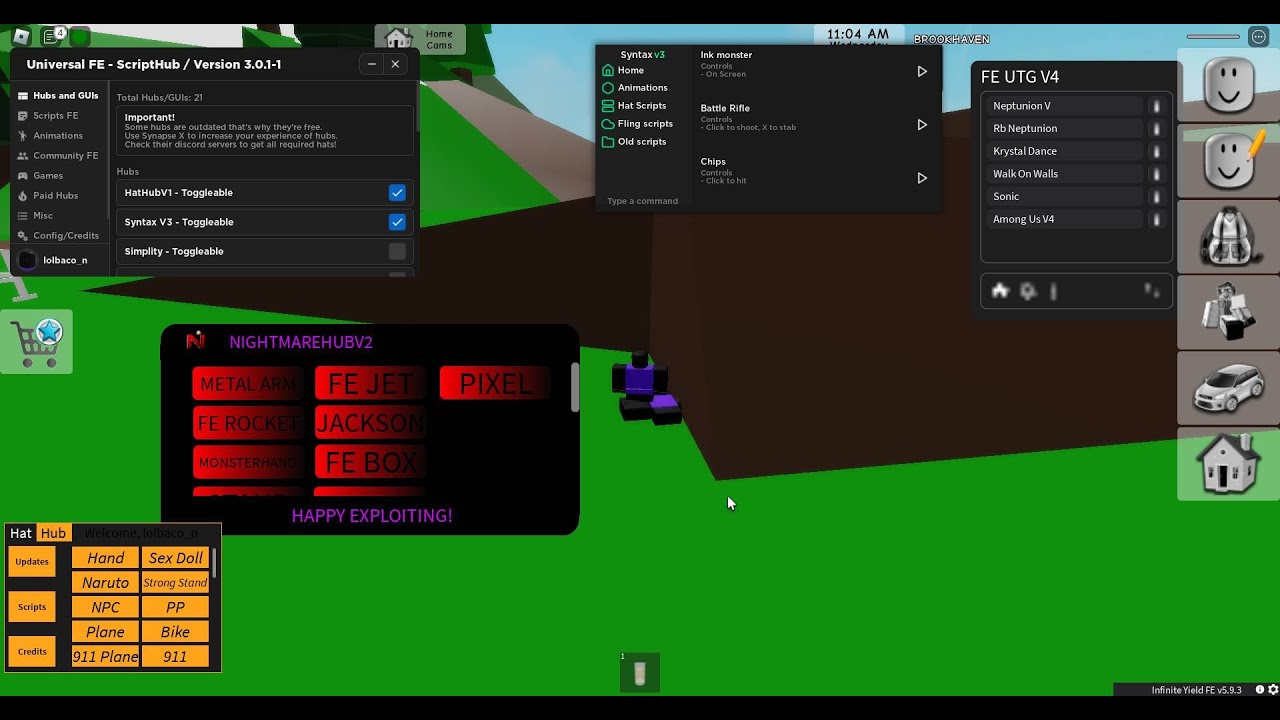The width and height of the screenshot is (1280, 720).
Task: Run the Battle Rifle script play arrow
Action: pyautogui.click(x=922, y=125)
